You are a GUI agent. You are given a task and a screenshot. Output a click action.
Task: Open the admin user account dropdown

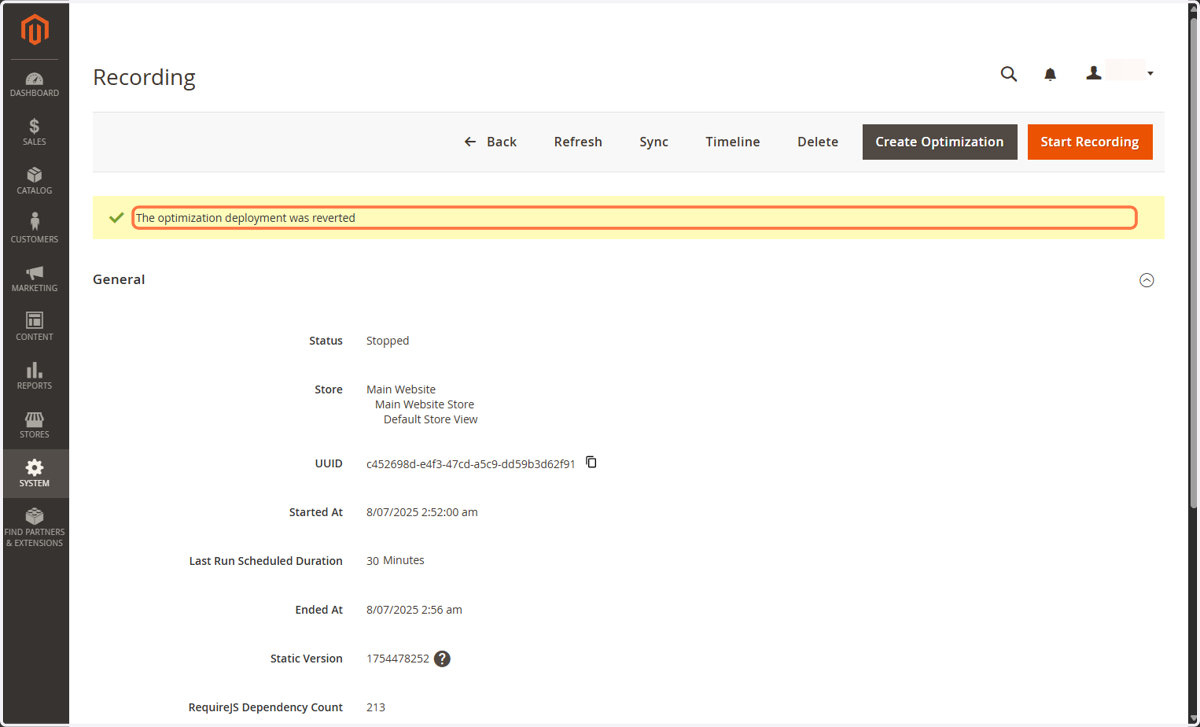coord(1120,73)
